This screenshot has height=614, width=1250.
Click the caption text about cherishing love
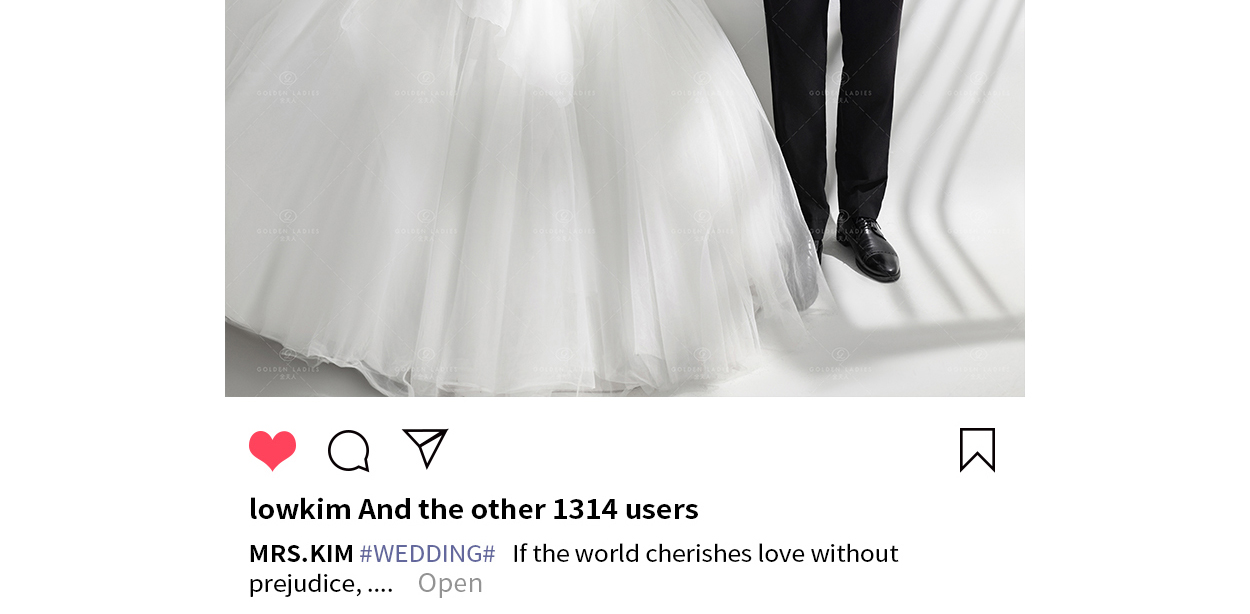(x=705, y=553)
